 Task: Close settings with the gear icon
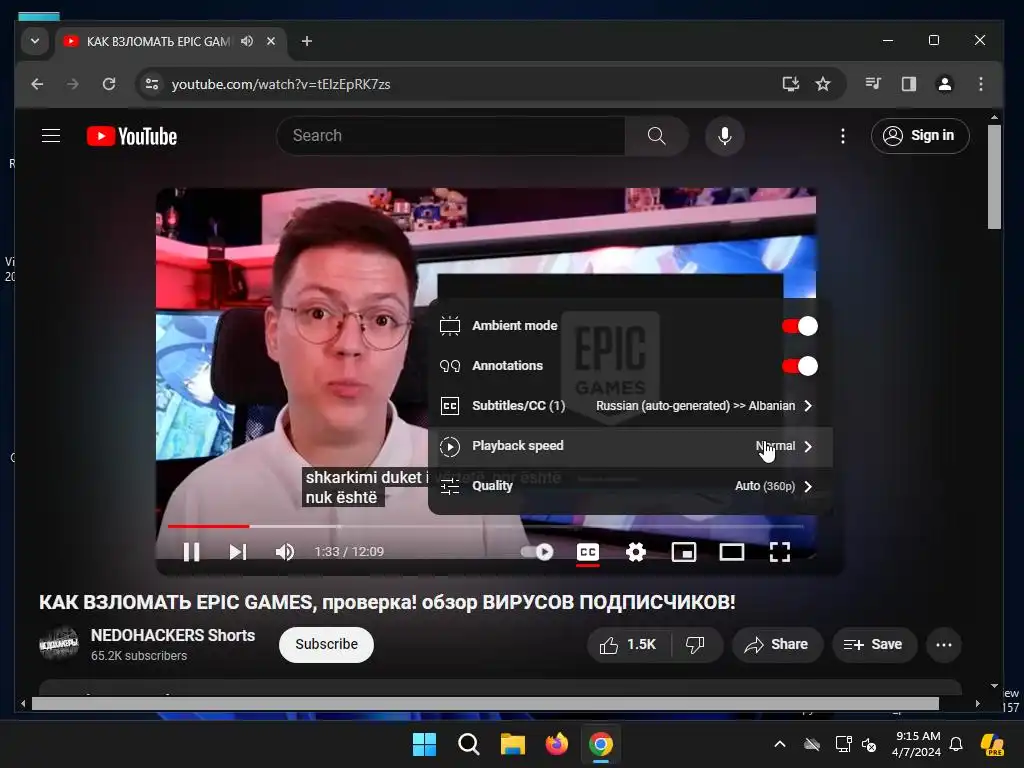pyautogui.click(x=635, y=552)
